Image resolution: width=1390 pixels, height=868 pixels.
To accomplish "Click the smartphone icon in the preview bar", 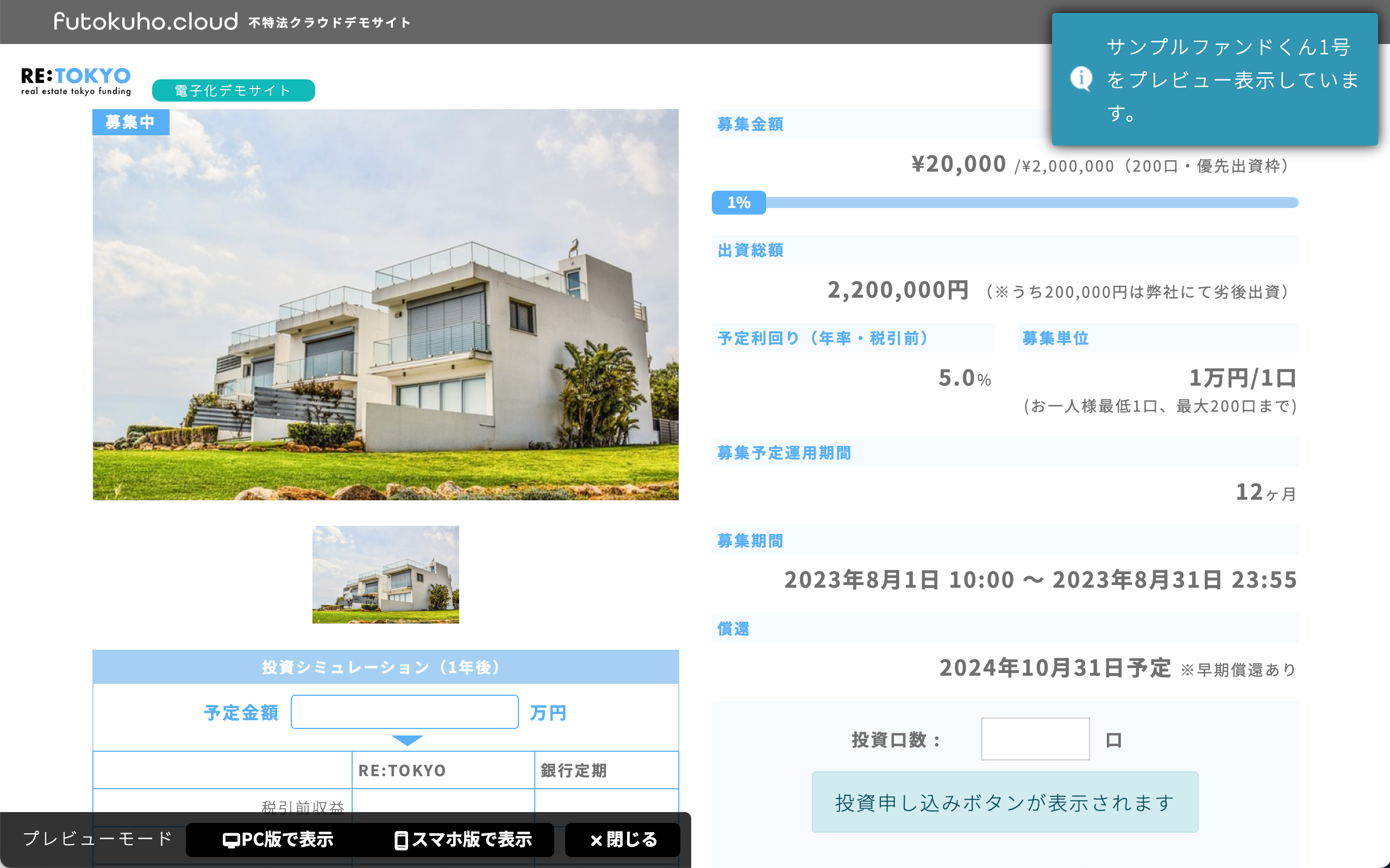I will [x=400, y=840].
